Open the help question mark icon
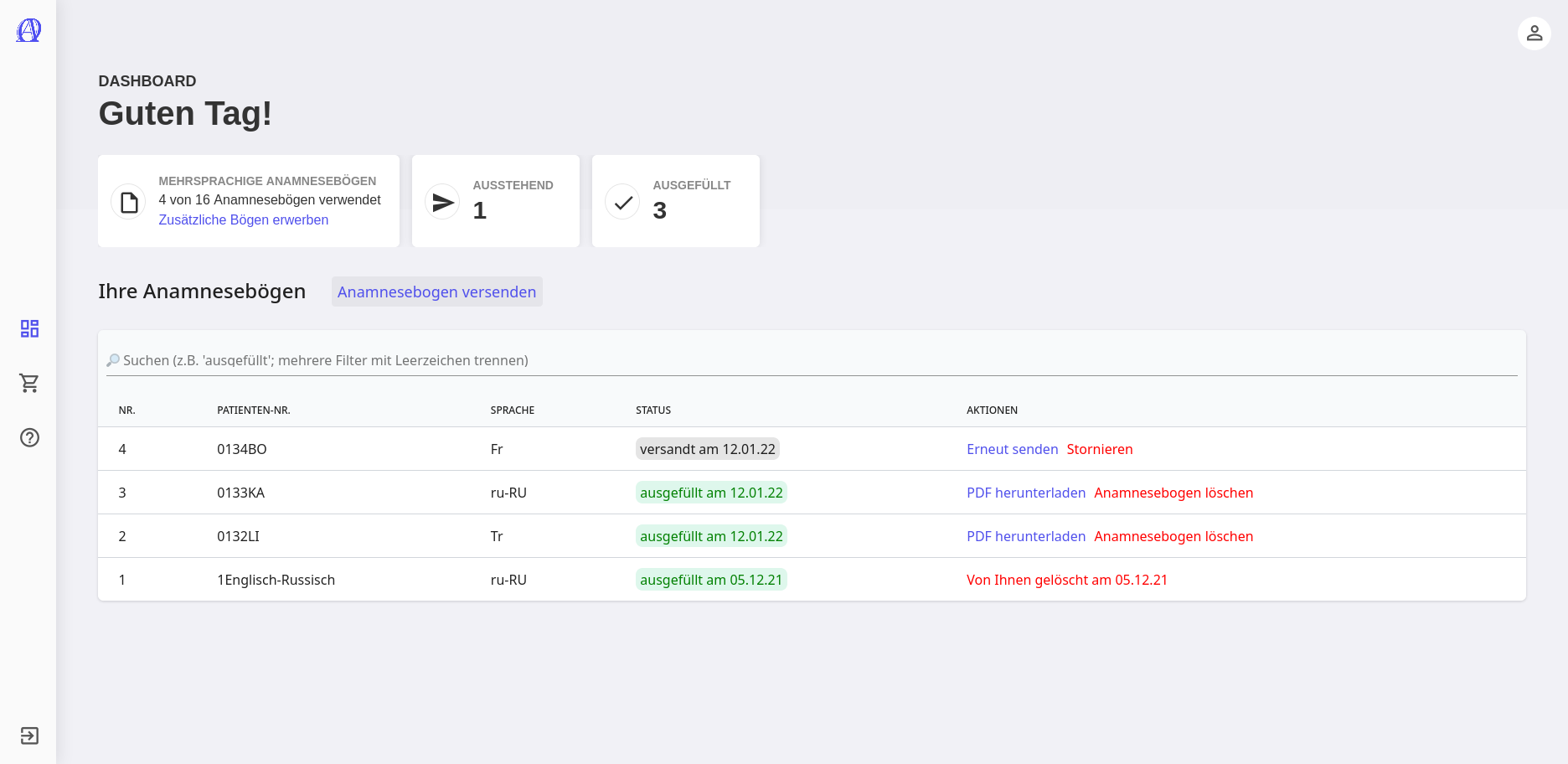 coord(29,437)
